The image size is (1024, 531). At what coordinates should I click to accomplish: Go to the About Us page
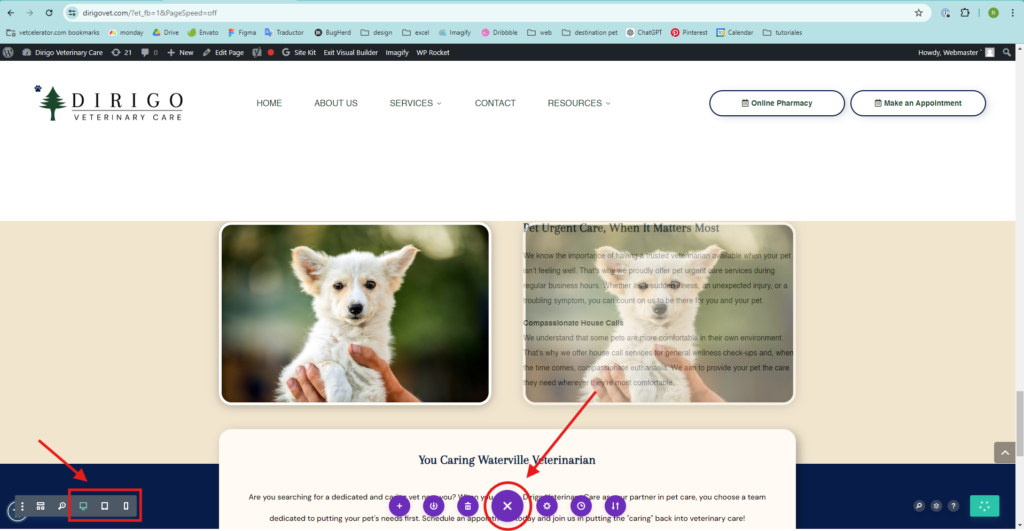(335, 103)
